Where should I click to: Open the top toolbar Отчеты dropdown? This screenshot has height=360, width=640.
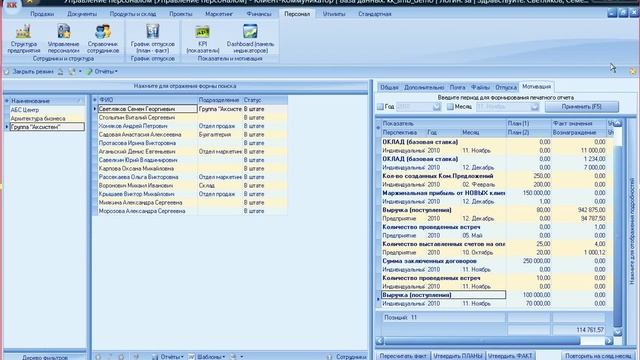click(102, 71)
